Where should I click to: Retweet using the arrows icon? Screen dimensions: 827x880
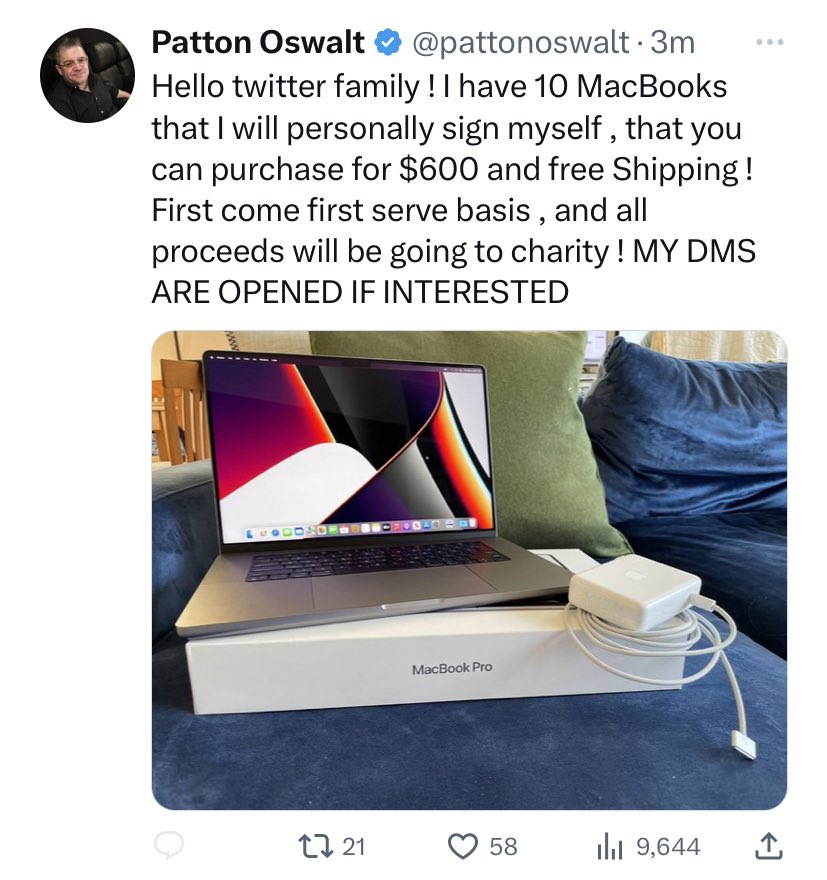pyautogui.click(x=315, y=846)
